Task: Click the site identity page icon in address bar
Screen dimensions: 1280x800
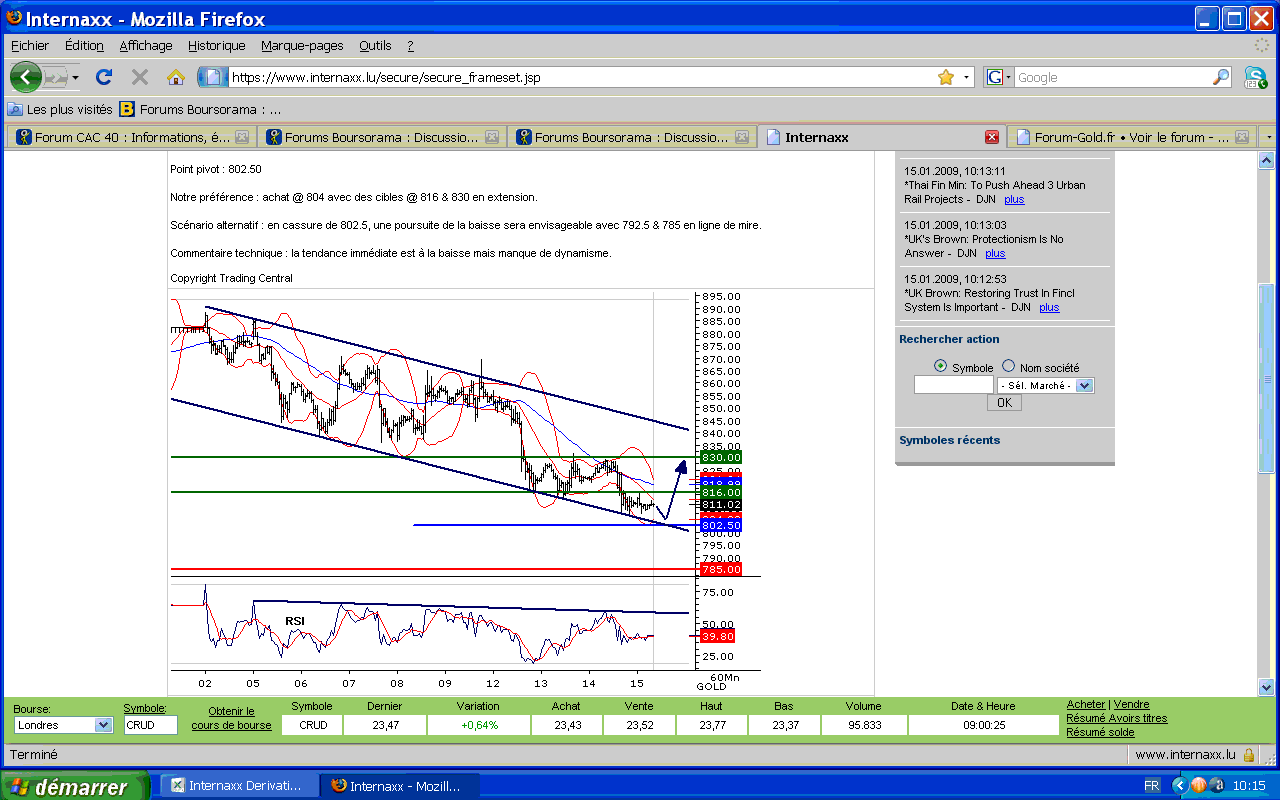Action: pos(213,77)
